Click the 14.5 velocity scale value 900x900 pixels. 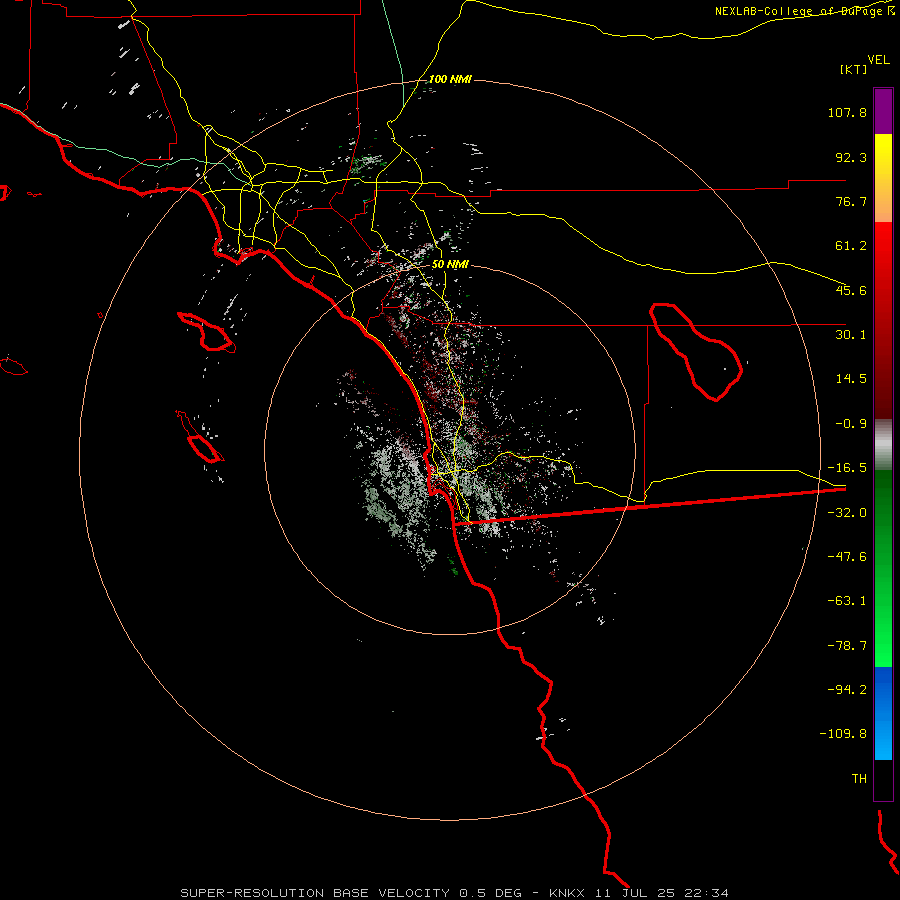click(x=851, y=379)
